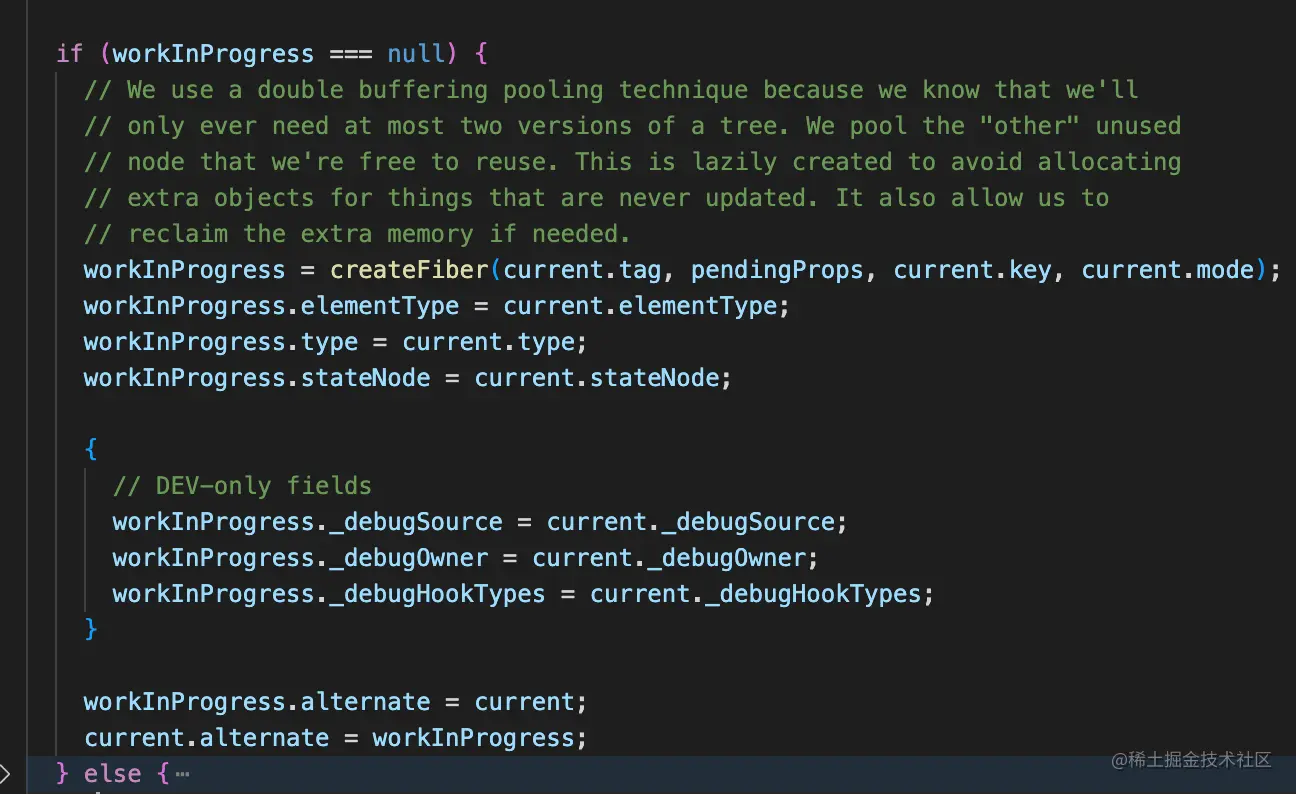Click the 'else' keyword
This screenshot has height=794, width=1296.
[113, 774]
